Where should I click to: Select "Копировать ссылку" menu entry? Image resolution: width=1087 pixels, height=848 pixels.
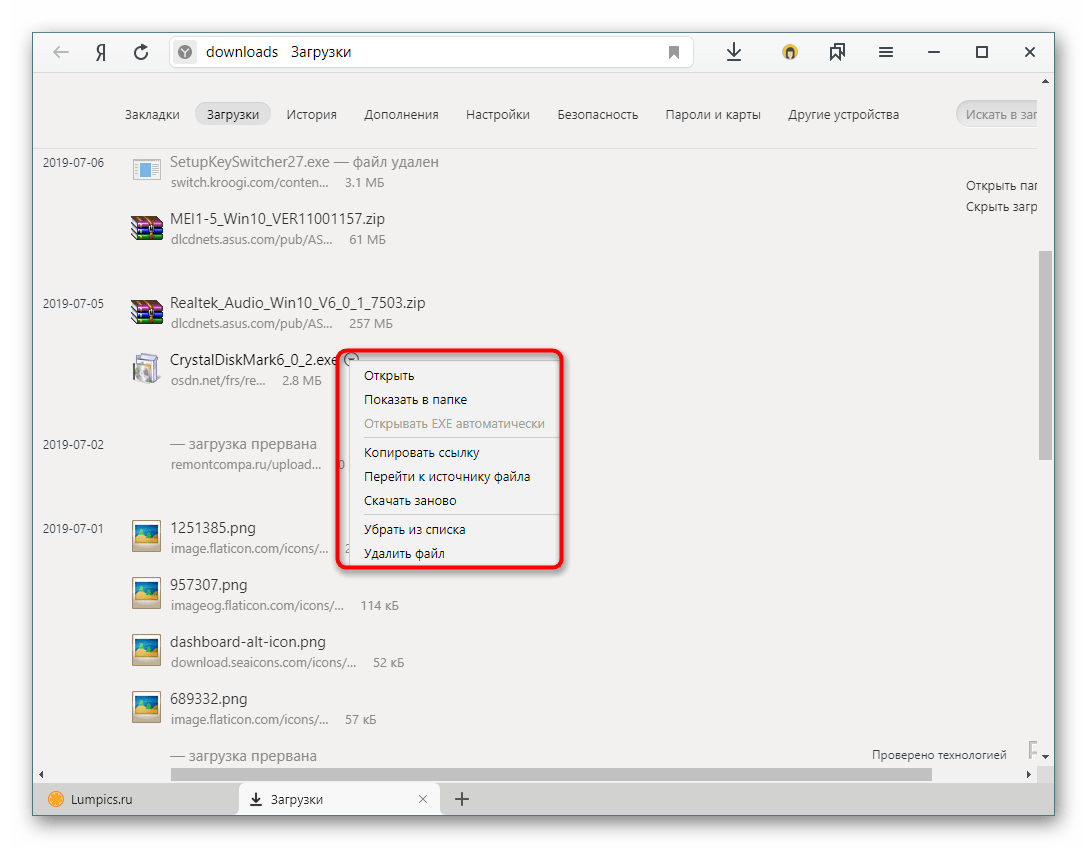click(421, 453)
